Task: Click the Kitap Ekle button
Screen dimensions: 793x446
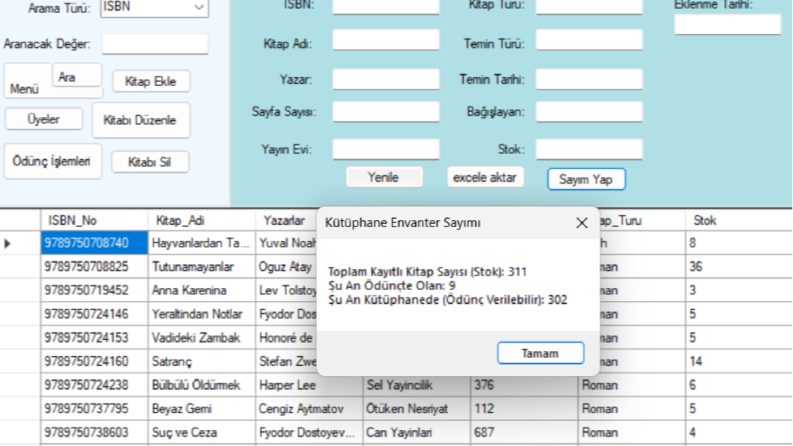Action: [x=151, y=81]
